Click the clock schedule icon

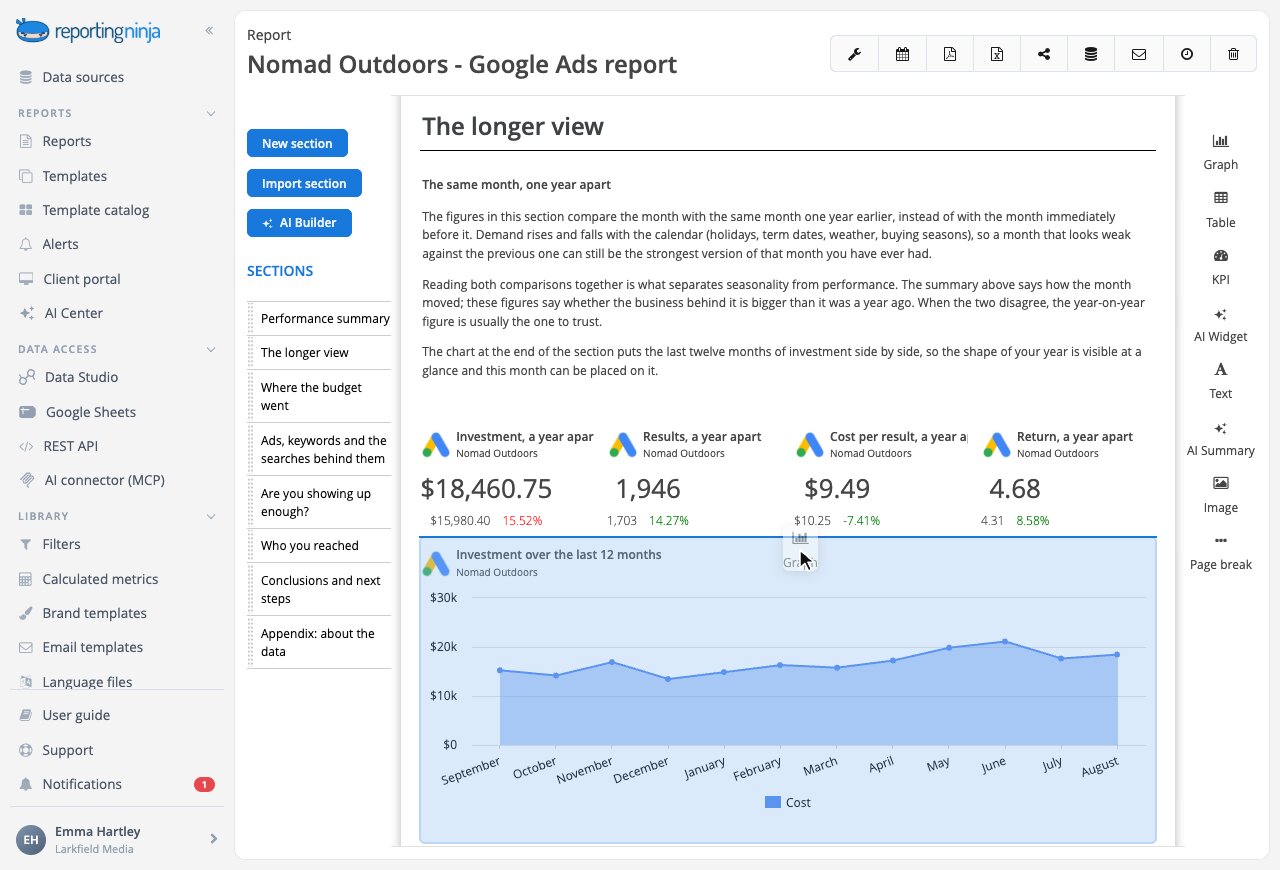coord(1186,54)
